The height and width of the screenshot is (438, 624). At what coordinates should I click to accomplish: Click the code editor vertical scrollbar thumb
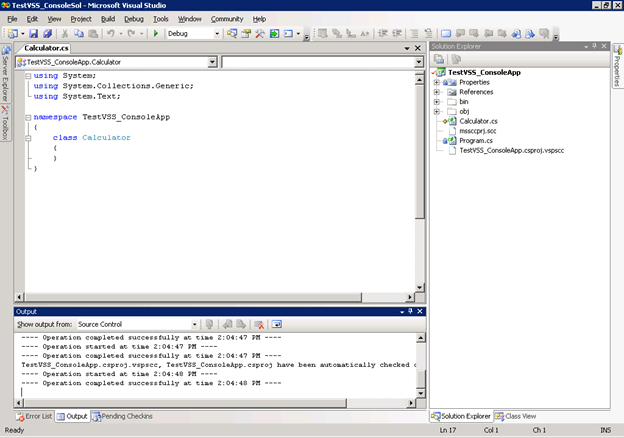tap(419, 152)
